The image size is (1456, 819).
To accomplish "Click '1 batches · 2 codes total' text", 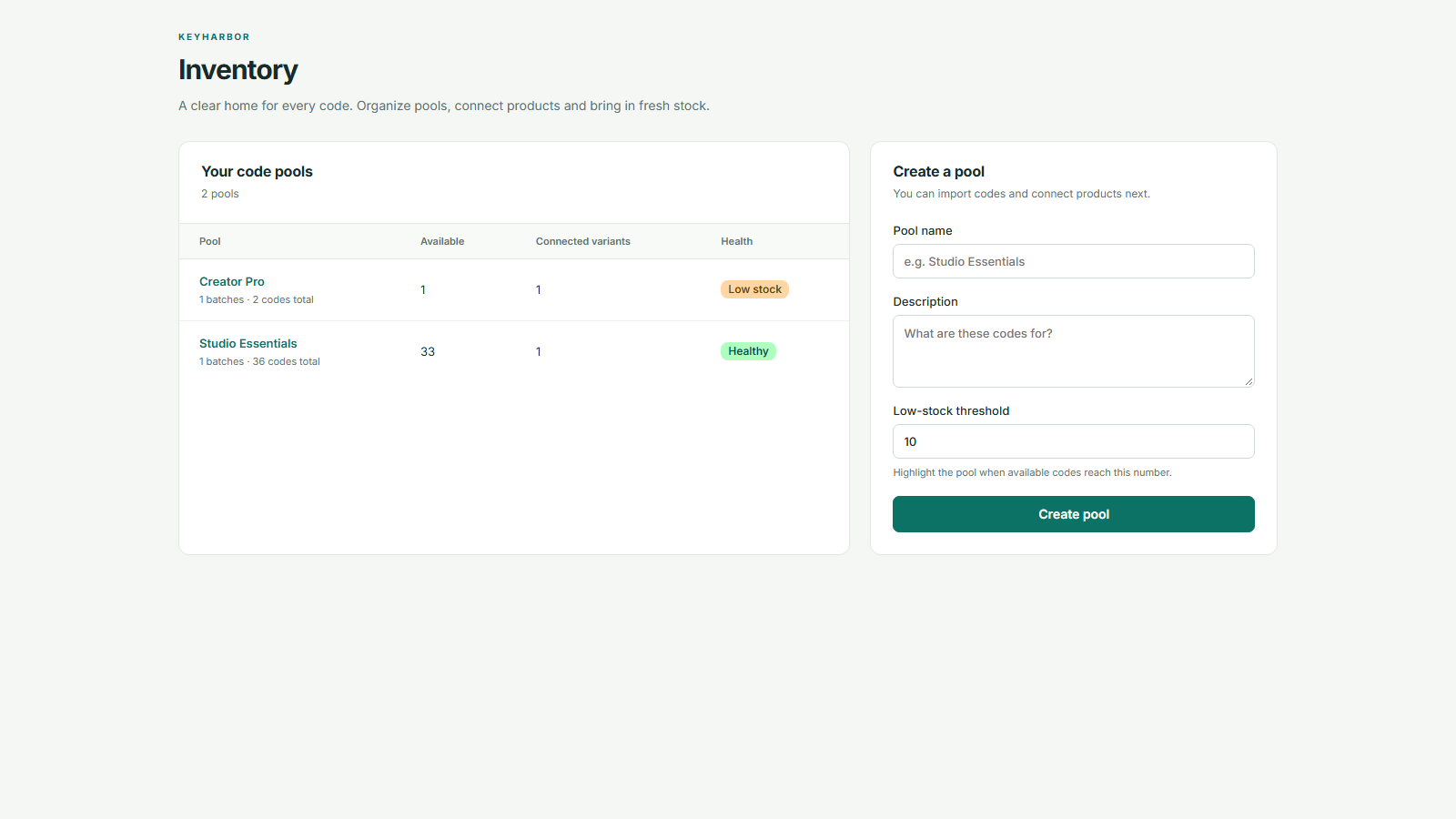I will 257,299.
